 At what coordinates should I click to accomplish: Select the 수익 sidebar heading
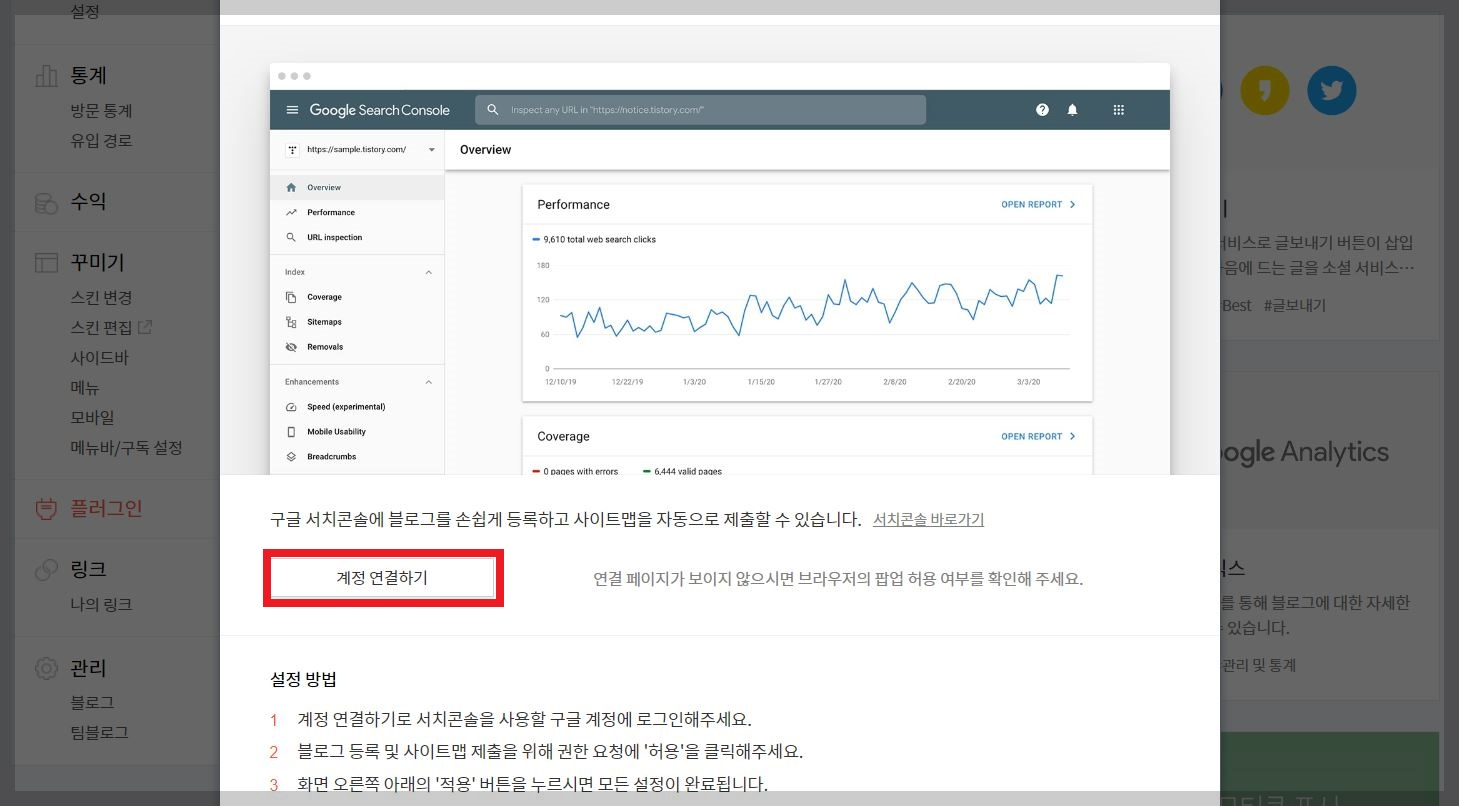88,202
